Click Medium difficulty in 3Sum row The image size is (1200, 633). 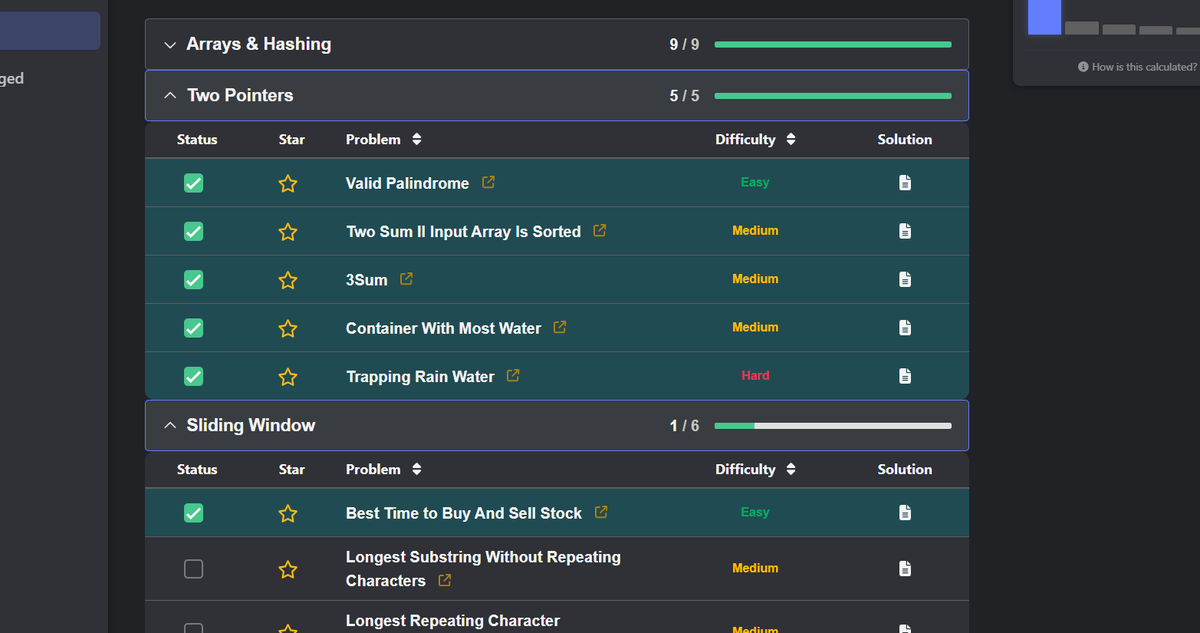click(755, 279)
